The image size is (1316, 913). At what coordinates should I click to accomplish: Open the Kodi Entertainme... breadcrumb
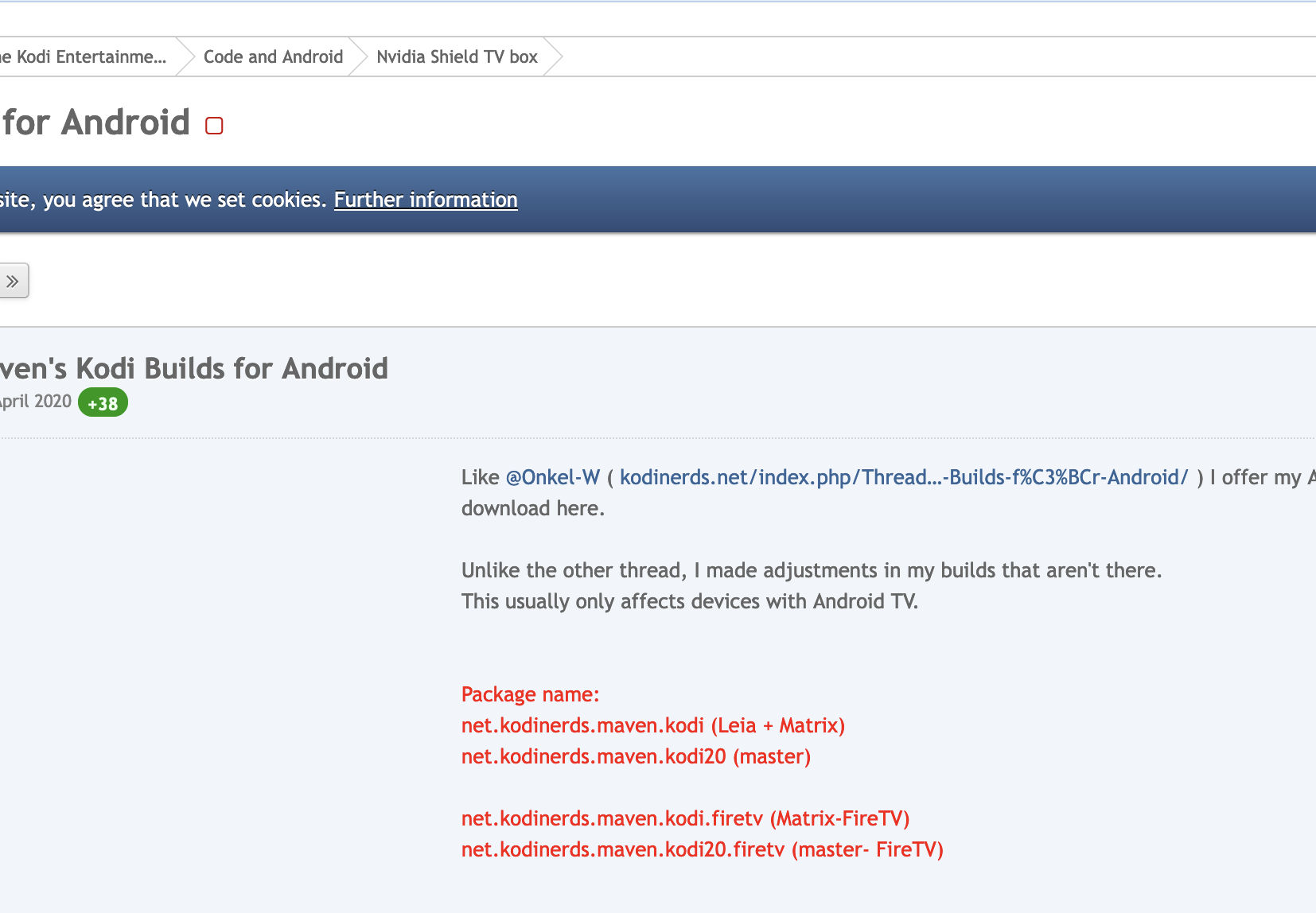pos(88,57)
